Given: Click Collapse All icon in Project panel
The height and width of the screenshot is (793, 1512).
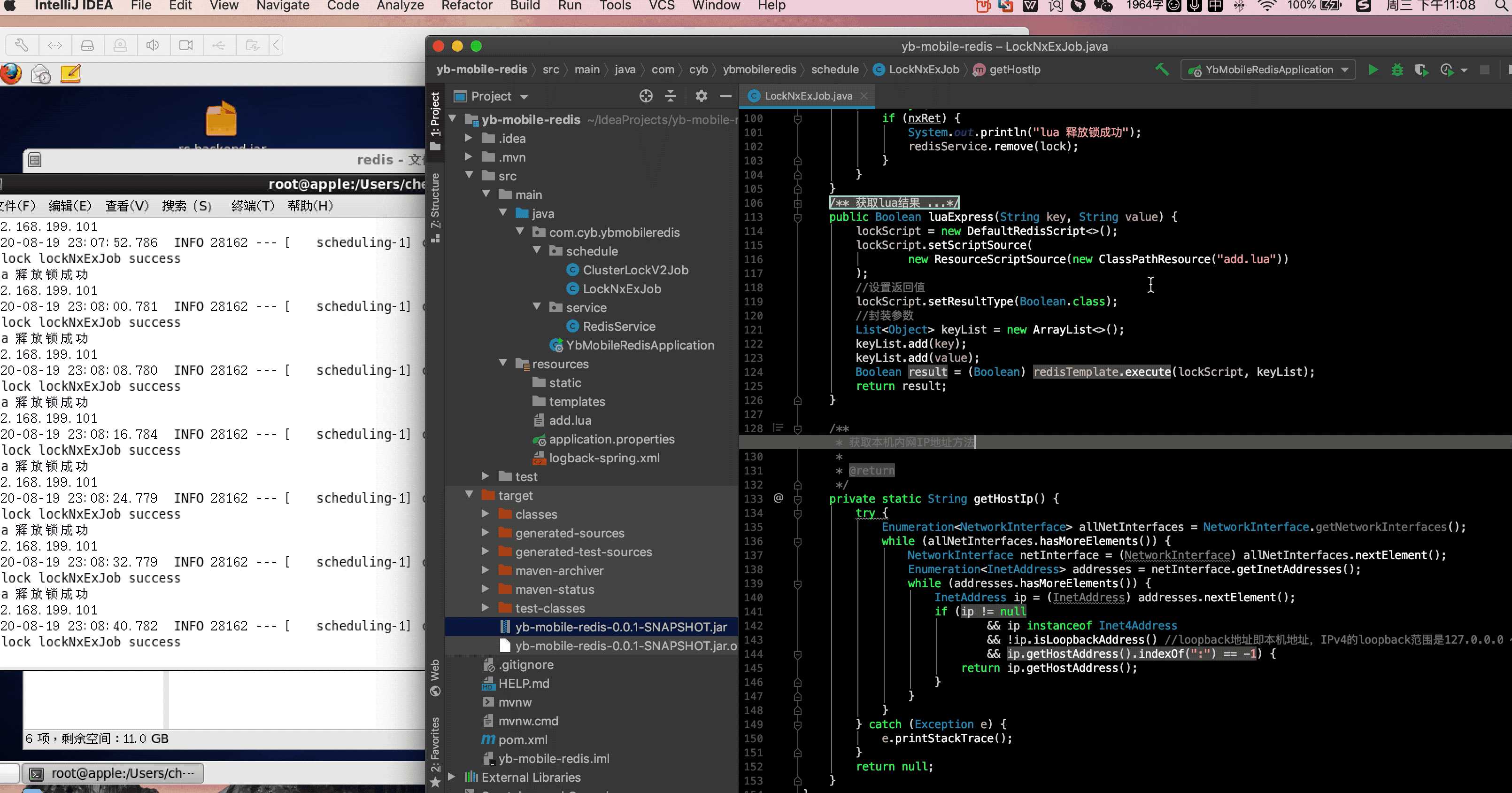Looking at the screenshot, I should click(671, 96).
